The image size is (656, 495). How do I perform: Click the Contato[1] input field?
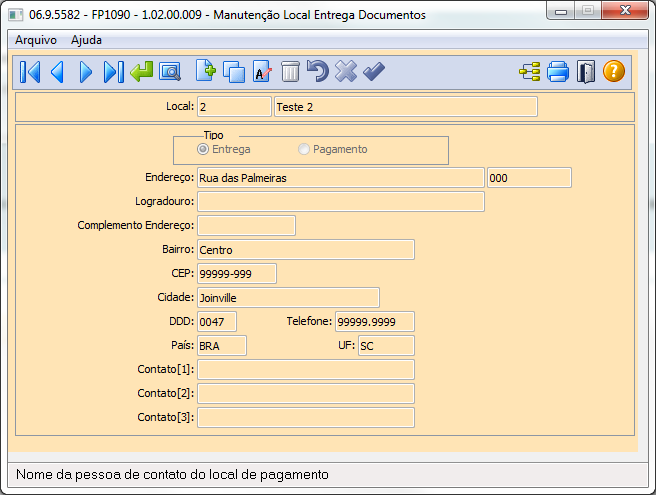pyautogui.click(x=306, y=369)
